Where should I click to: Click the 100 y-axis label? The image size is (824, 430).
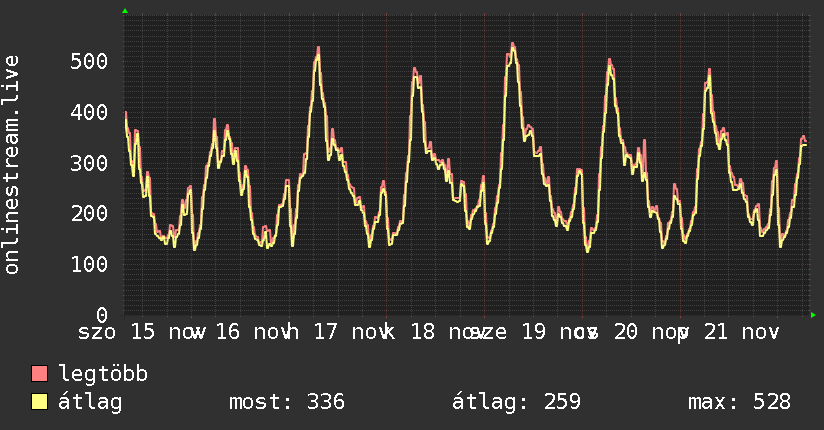[89, 264]
